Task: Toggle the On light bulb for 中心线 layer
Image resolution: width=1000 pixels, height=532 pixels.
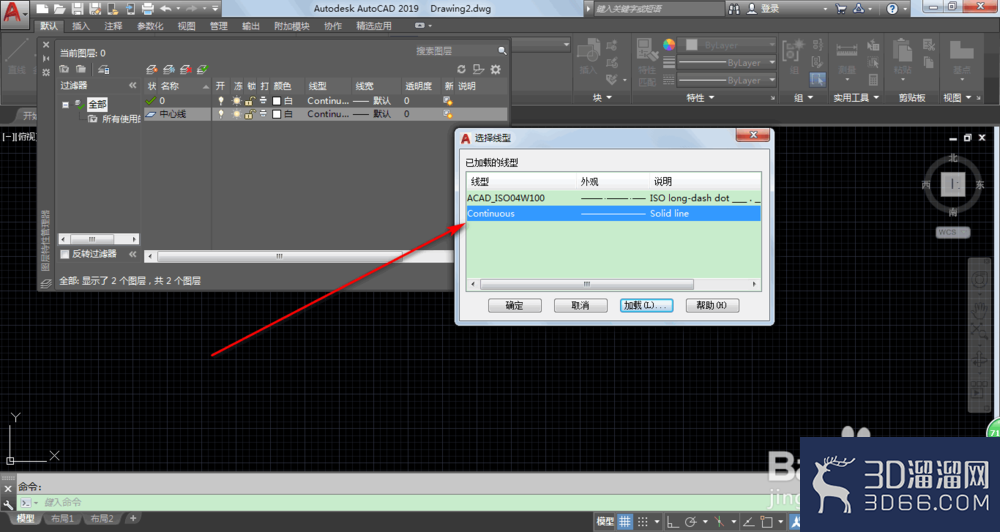Action: (x=221, y=114)
